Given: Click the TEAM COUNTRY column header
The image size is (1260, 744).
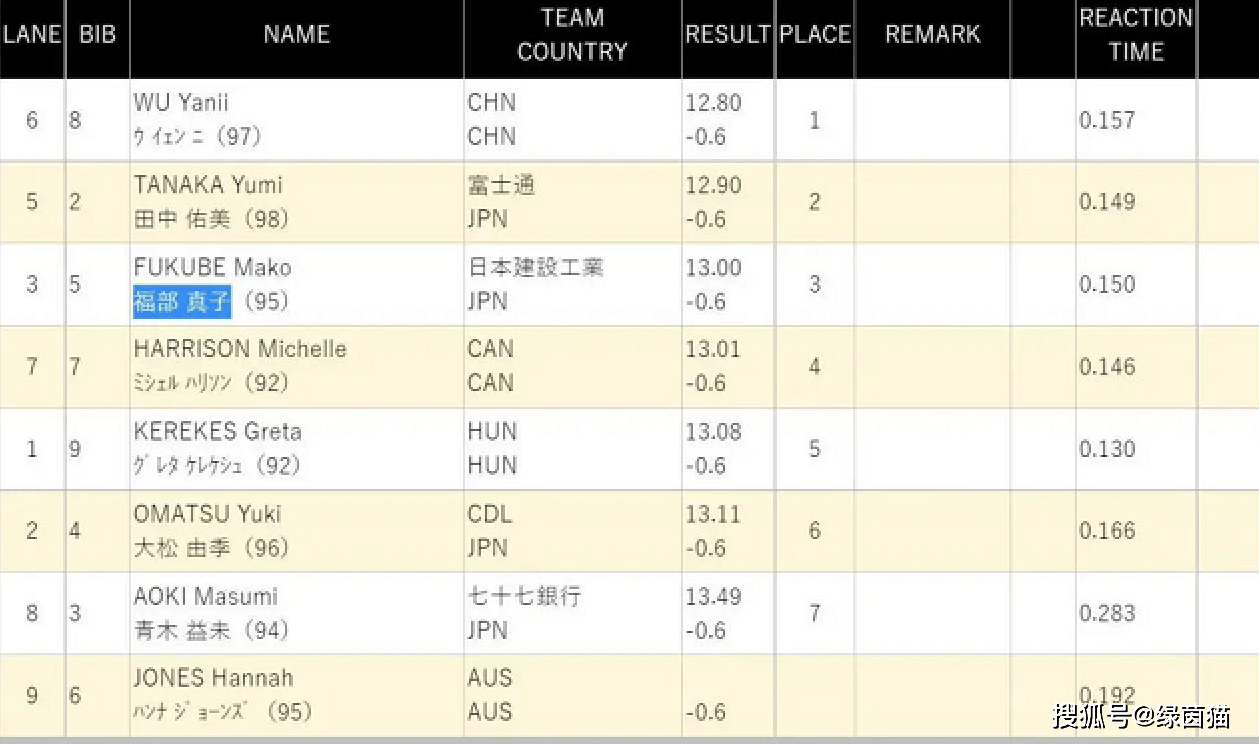Looking at the screenshot, I should pos(572,35).
